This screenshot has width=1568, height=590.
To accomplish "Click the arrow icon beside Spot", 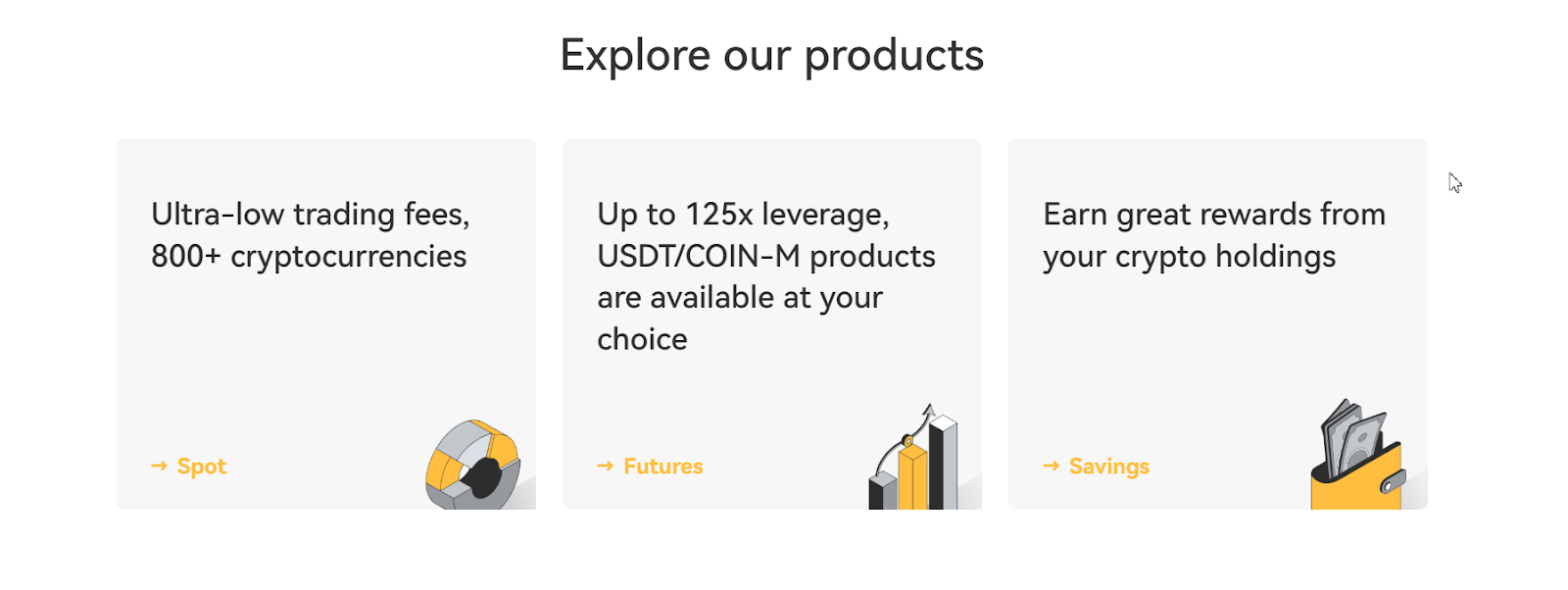I will point(159,466).
